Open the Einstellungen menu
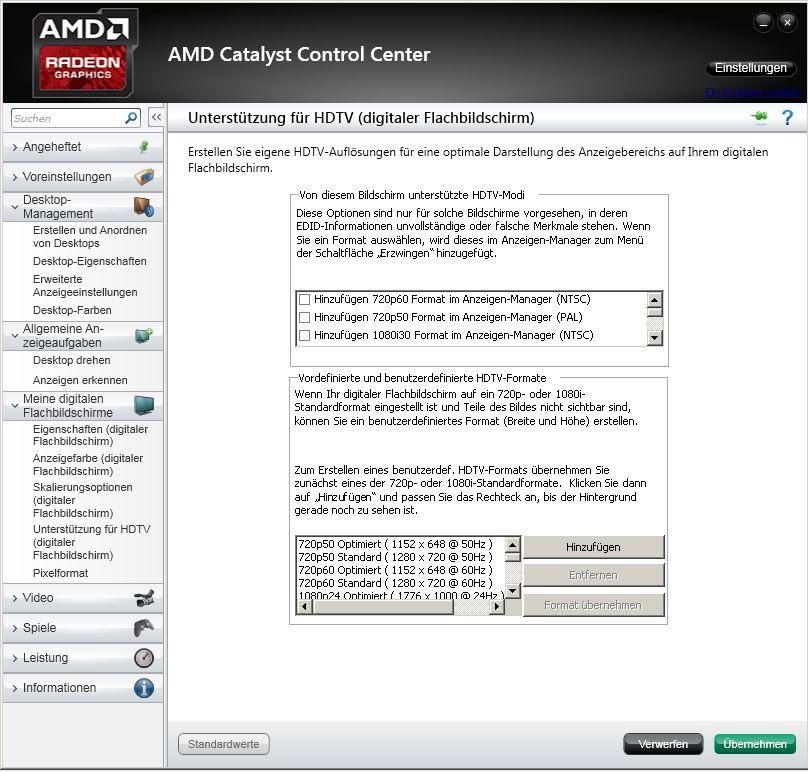The image size is (808, 772). 750,68
